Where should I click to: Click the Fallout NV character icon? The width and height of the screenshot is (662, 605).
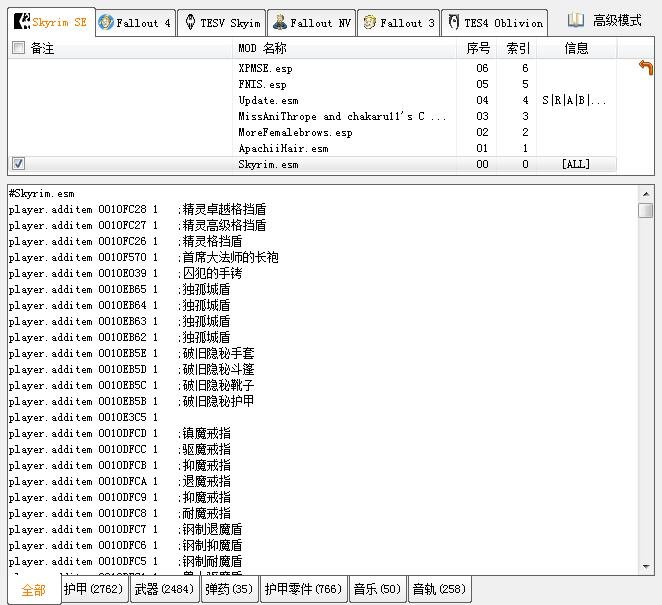click(x=279, y=22)
